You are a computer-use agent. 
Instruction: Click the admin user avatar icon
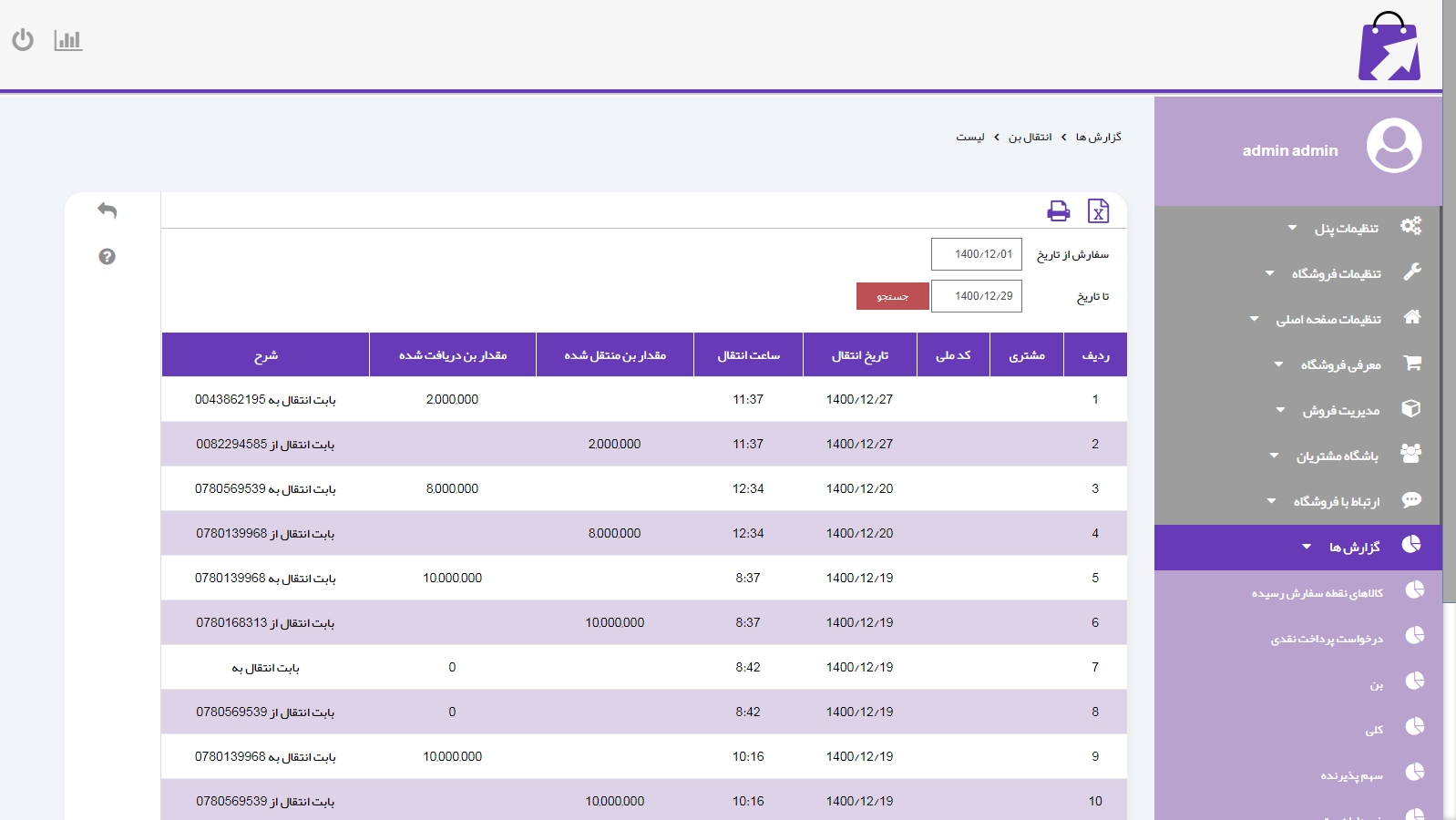(x=1393, y=146)
